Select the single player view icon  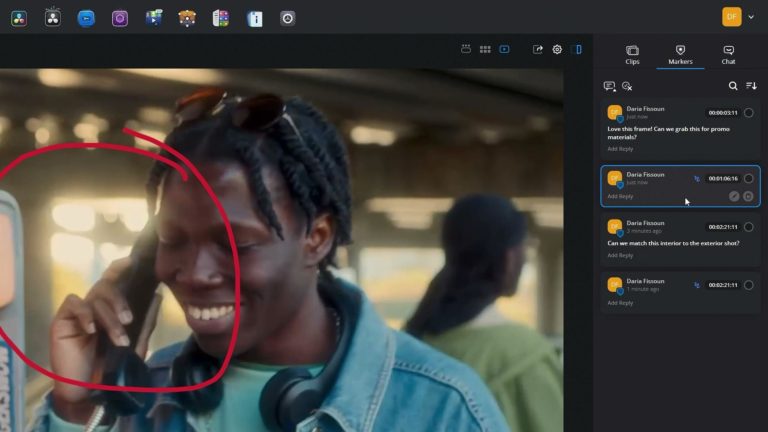(504, 49)
